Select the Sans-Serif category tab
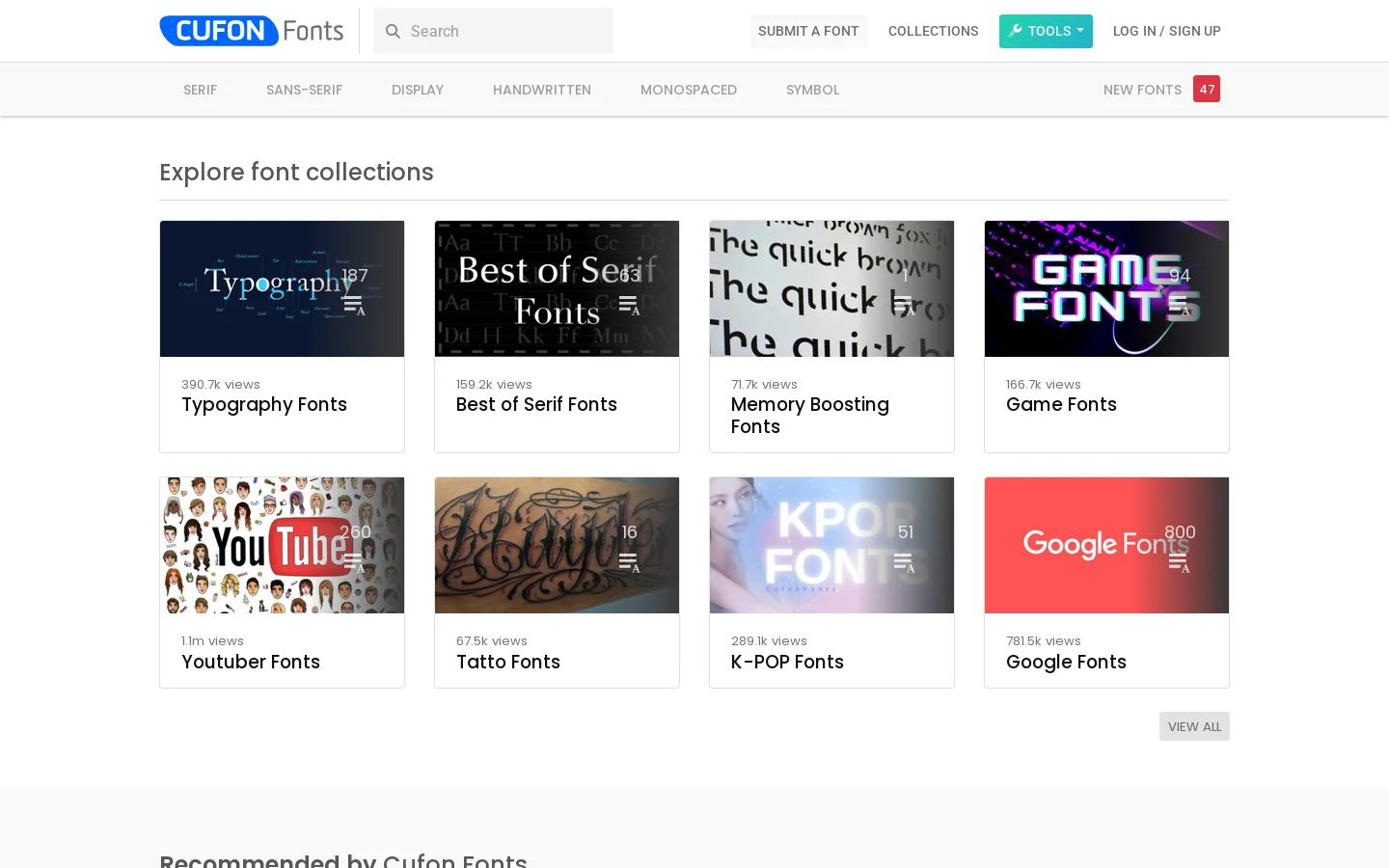1389x868 pixels. [x=304, y=90]
